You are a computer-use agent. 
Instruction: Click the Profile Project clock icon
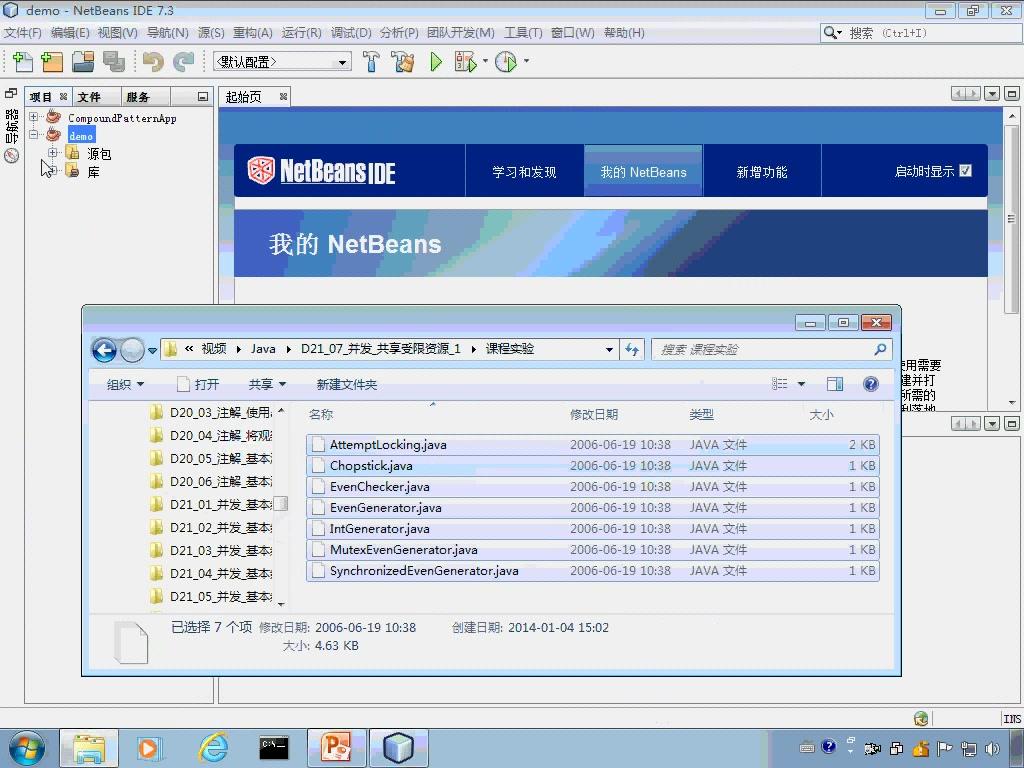pyautogui.click(x=506, y=62)
